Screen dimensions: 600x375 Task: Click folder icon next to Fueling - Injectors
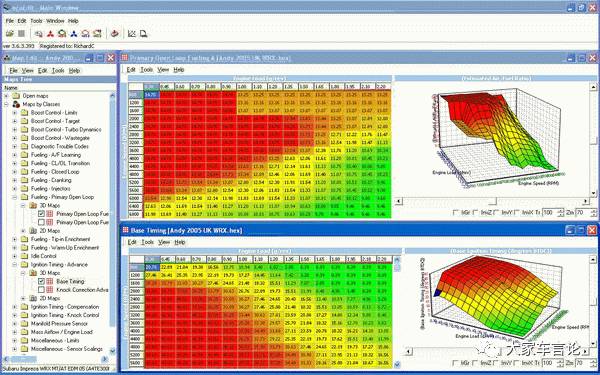[24, 189]
